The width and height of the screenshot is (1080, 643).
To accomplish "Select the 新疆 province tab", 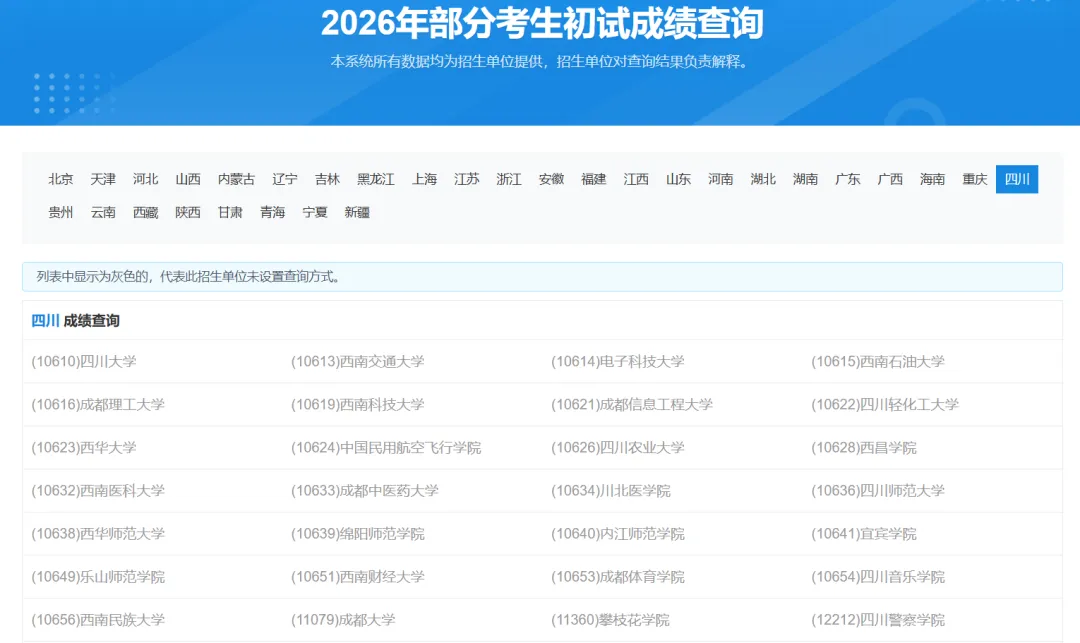I will click(x=357, y=212).
